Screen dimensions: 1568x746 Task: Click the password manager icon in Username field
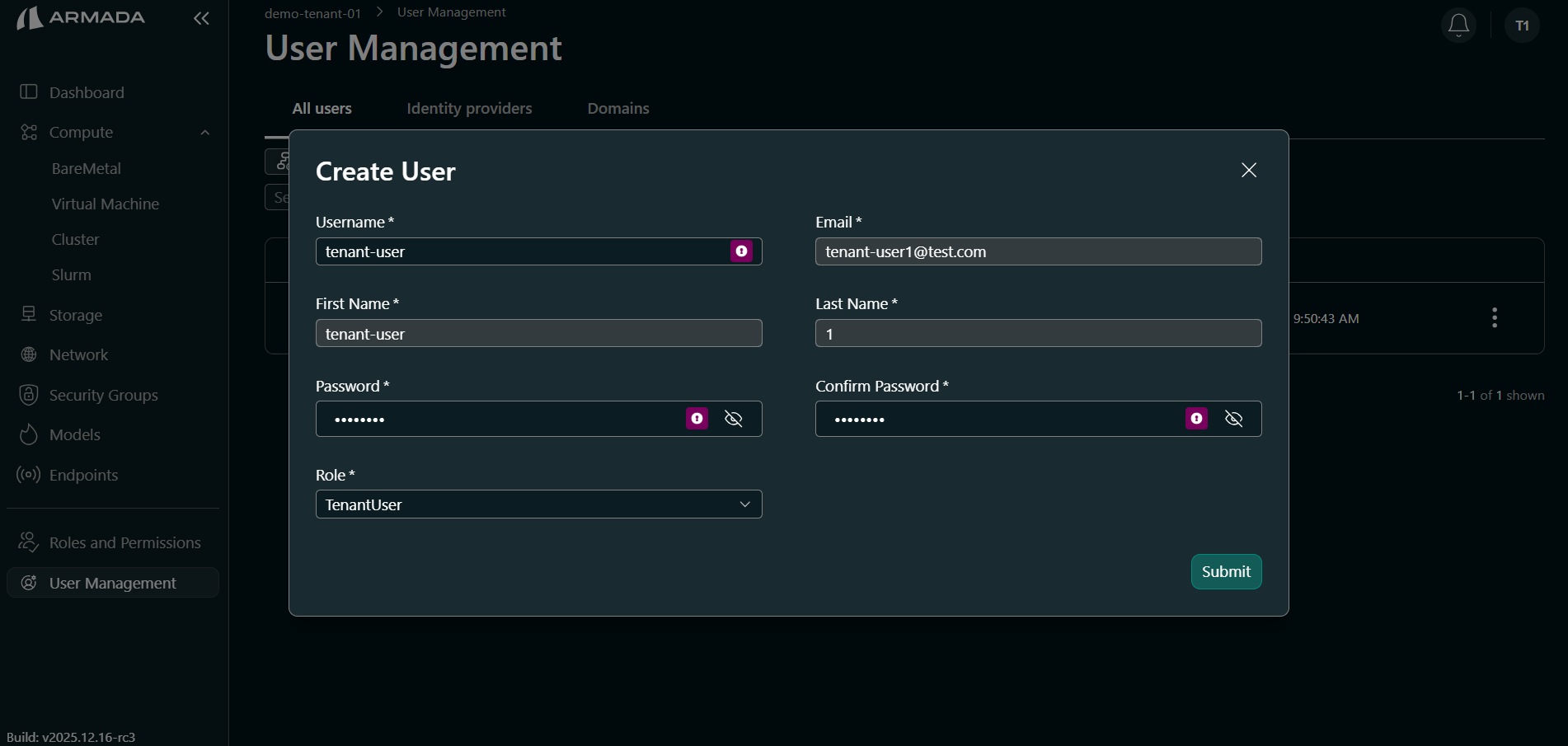741,251
